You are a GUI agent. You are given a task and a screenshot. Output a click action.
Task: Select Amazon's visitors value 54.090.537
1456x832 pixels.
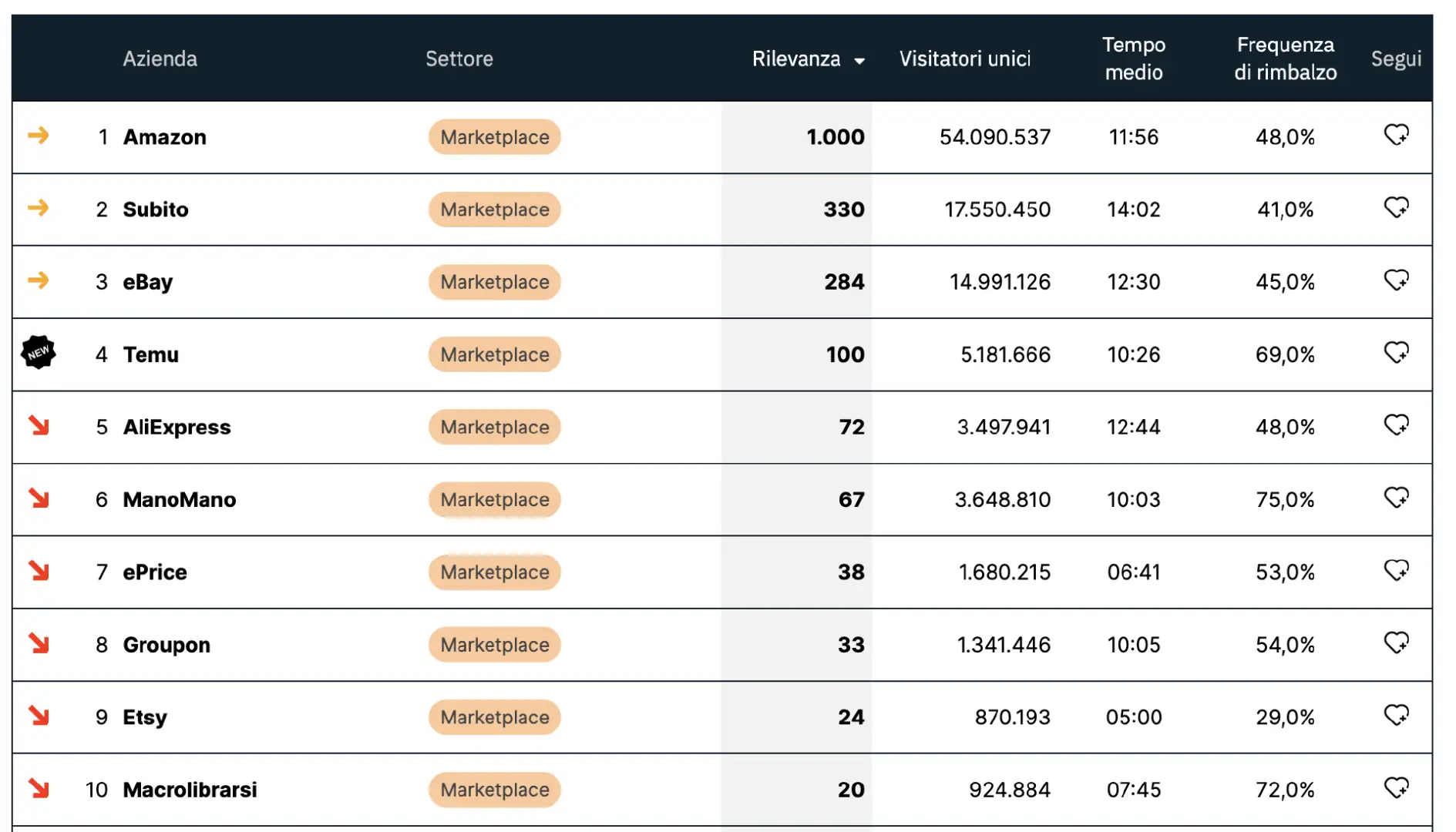(x=995, y=137)
